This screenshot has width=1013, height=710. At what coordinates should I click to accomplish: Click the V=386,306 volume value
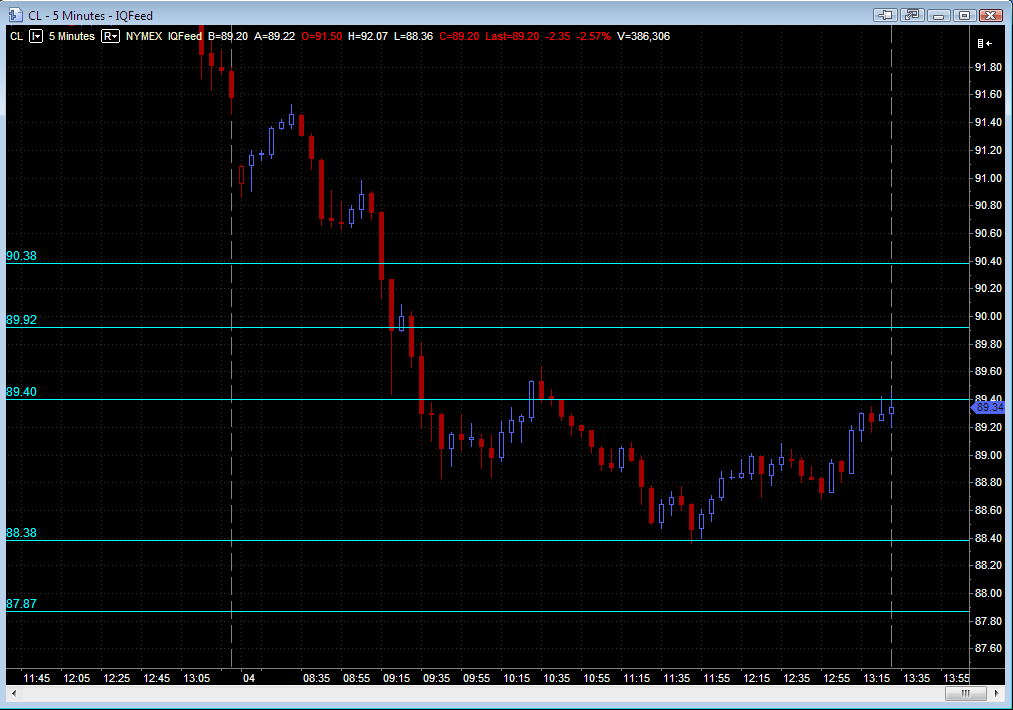point(643,36)
